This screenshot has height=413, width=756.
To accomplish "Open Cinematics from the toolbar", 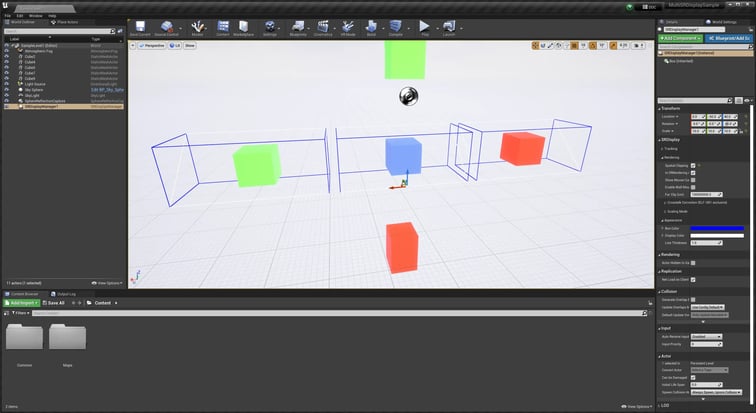I will pos(322,26).
